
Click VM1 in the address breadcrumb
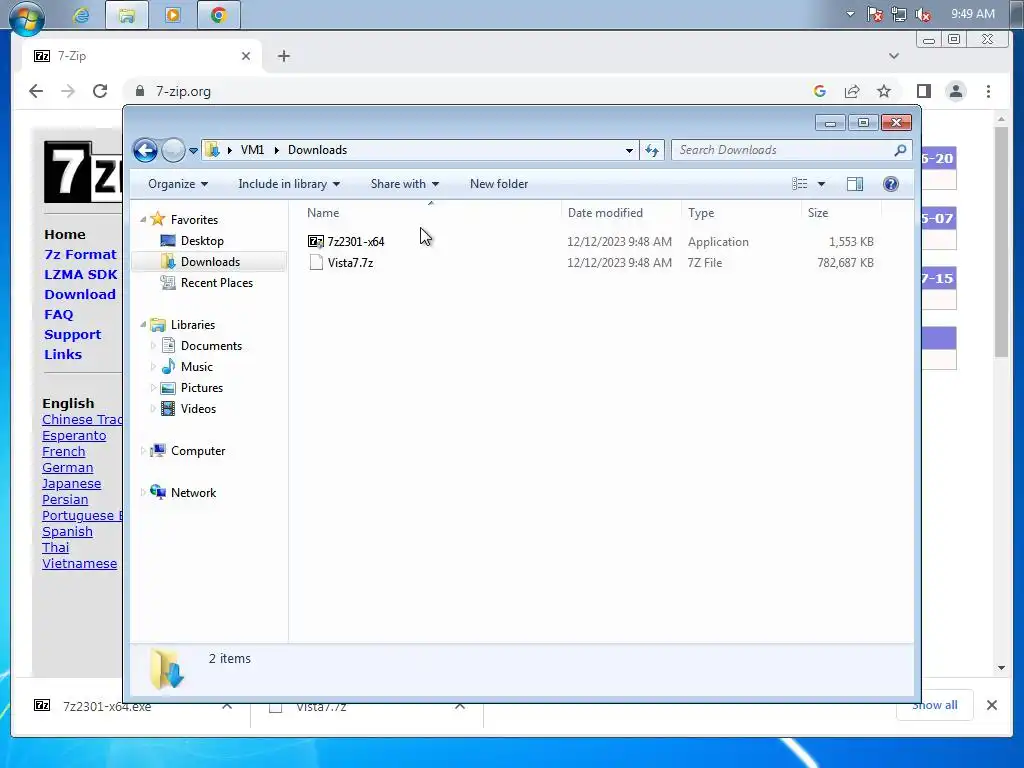pos(252,150)
